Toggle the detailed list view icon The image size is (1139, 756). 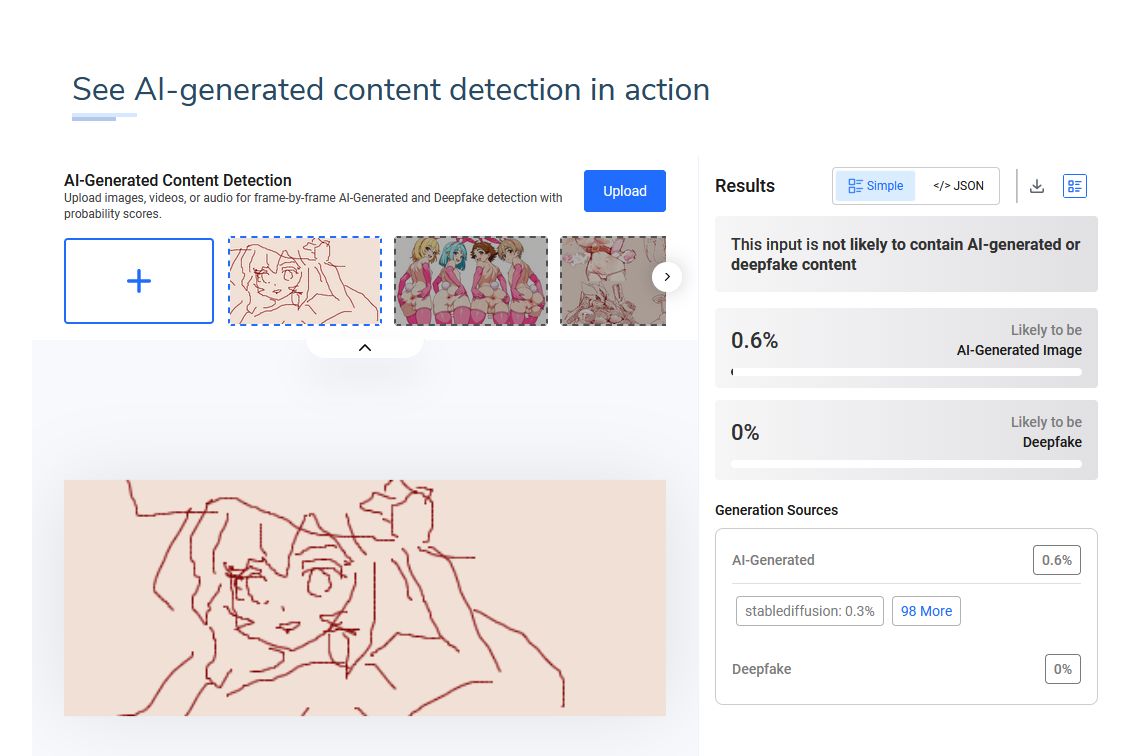click(1074, 186)
